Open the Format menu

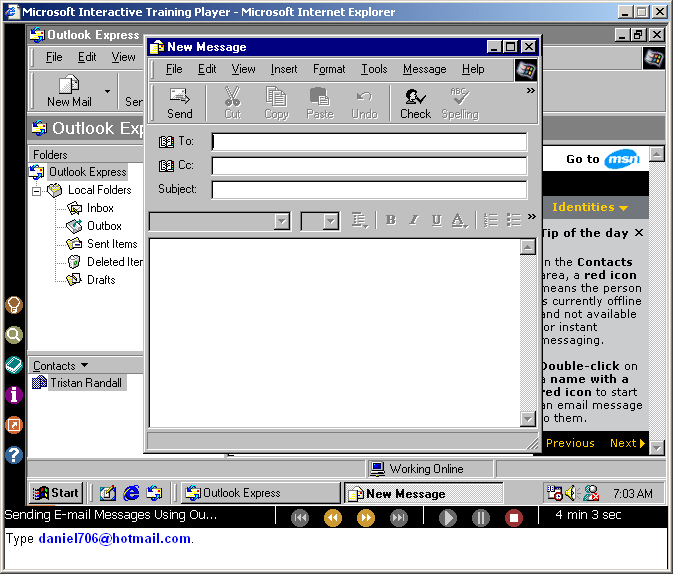[x=329, y=69]
